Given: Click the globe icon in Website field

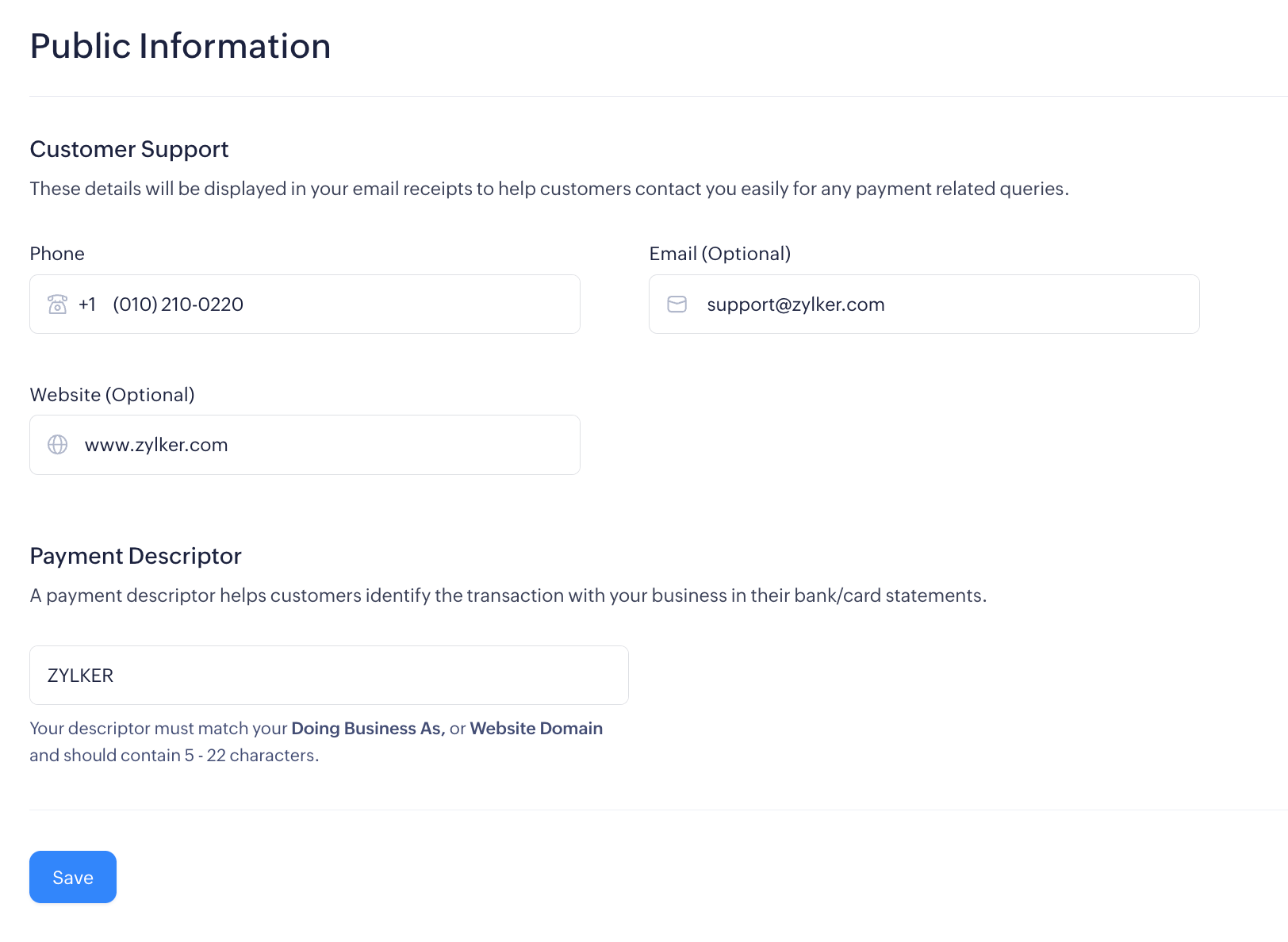Looking at the screenshot, I should (x=58, y=445).
